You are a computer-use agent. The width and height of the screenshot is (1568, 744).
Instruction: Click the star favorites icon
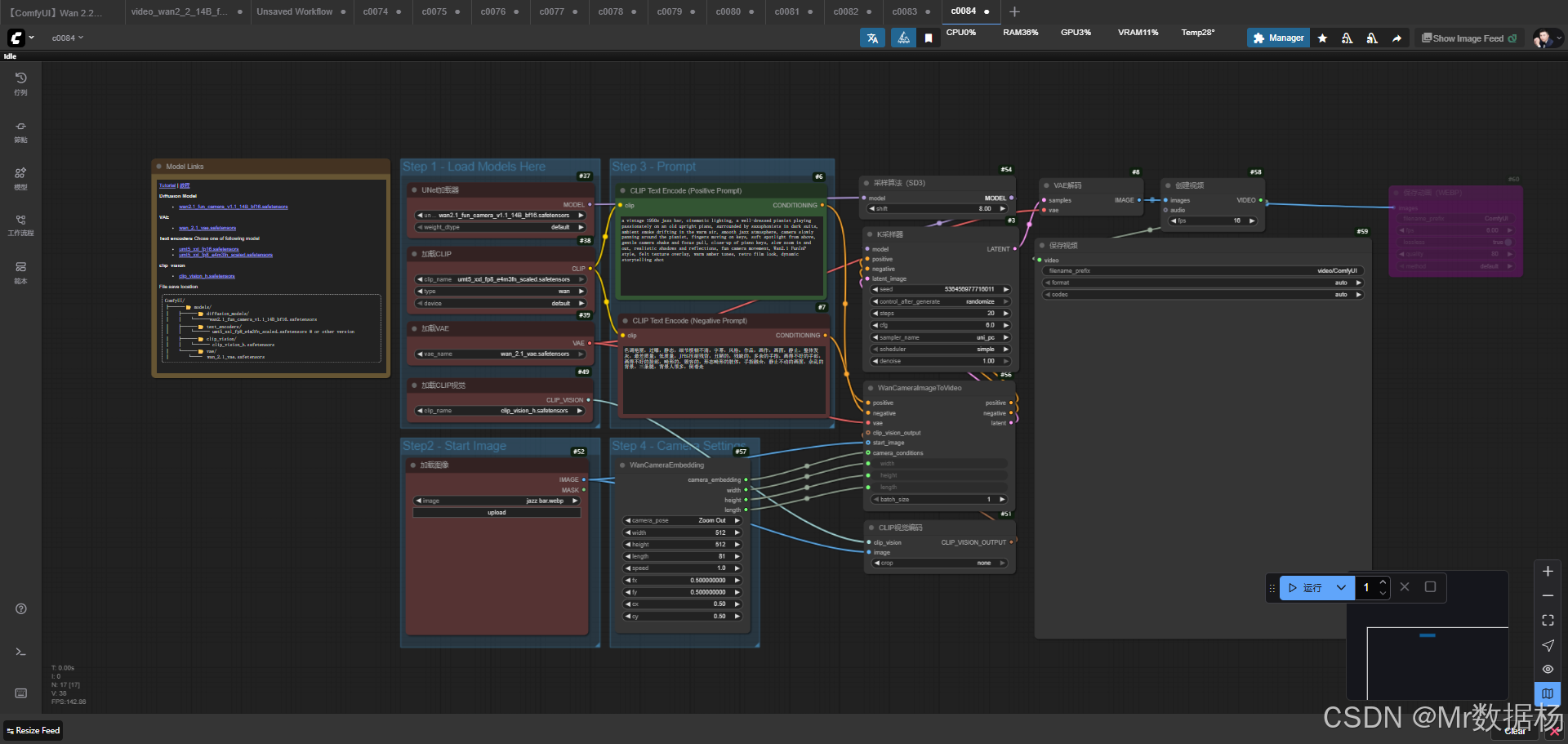(1322, 38)
